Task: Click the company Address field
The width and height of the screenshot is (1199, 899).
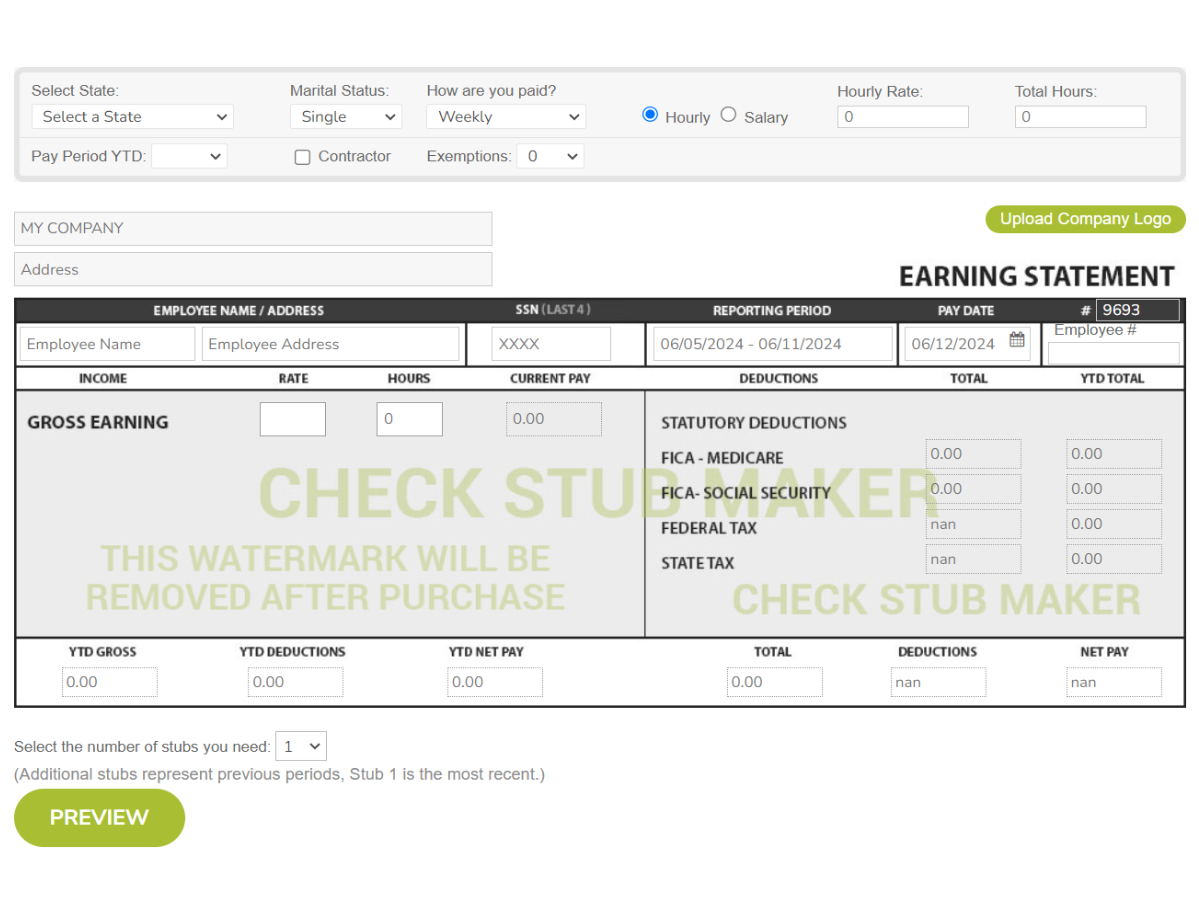Action: tap(252, 268)
